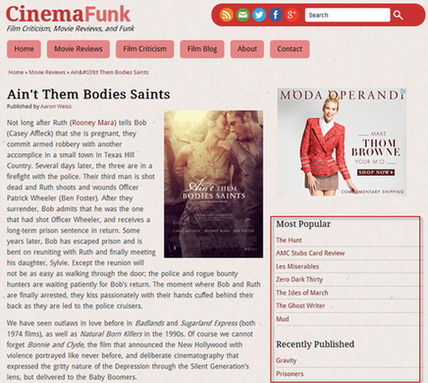
Task: Open the RSS feed icon
Action: click(x=226, y=15)
